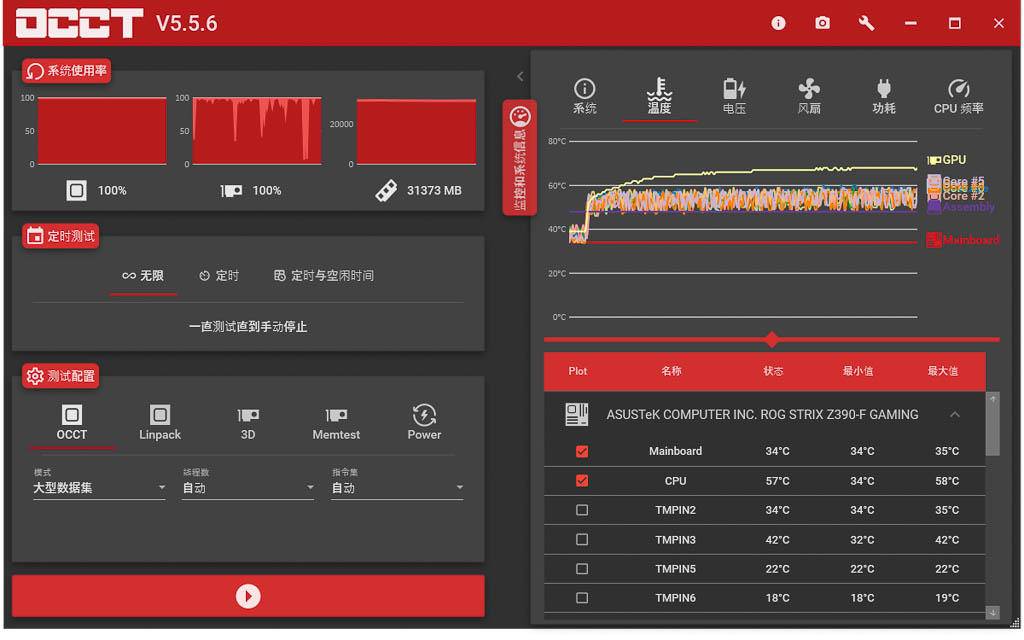
Task: Choose the 定时 timed schedule option
Action: pyautogui.click(x=219, y=276)
